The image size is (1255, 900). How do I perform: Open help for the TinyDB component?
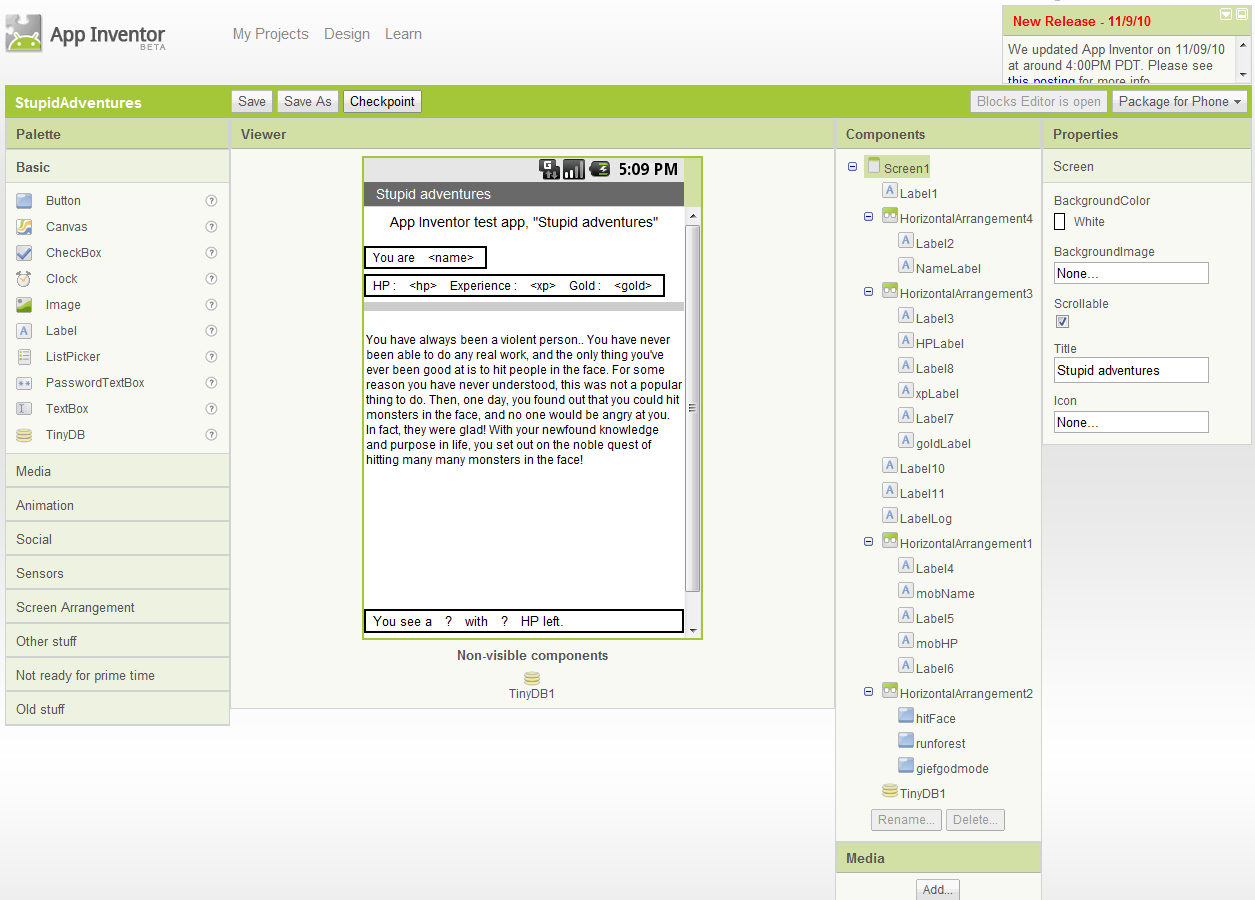tap(211, 435)
